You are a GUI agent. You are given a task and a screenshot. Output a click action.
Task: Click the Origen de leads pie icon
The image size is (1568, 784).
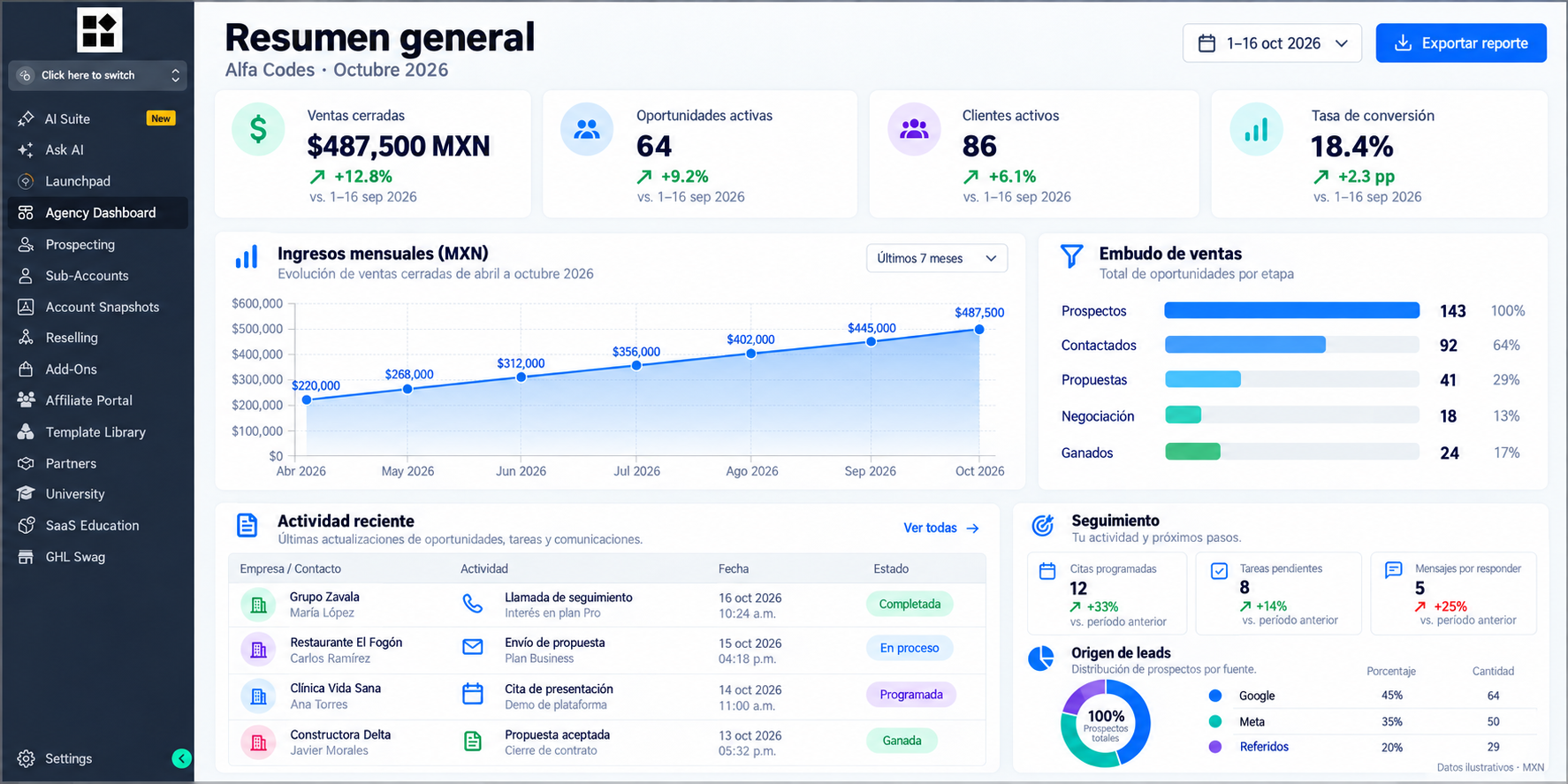[1041, 658]
